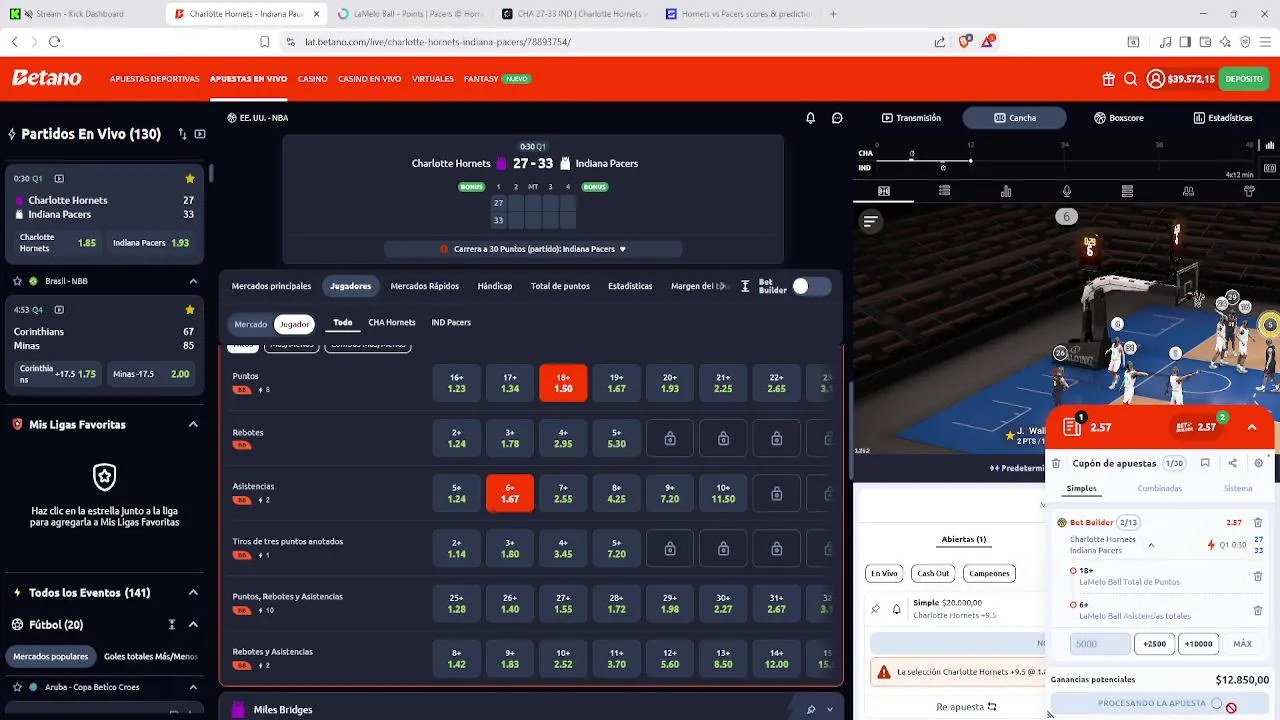This screenshot has width=1280, height=720.
Task: Click the browser address bar URL
Action: click(x=438, y=42)
